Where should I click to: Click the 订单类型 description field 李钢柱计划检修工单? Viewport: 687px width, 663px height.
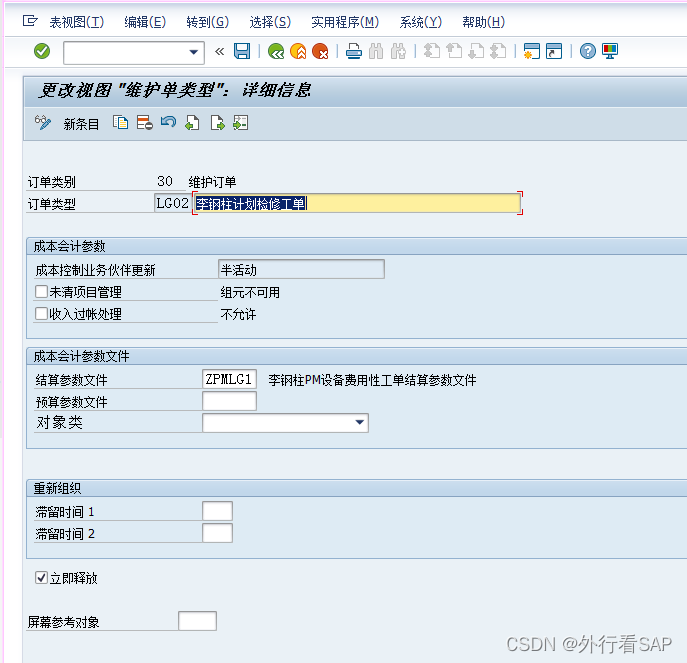[x=358, y=203]
